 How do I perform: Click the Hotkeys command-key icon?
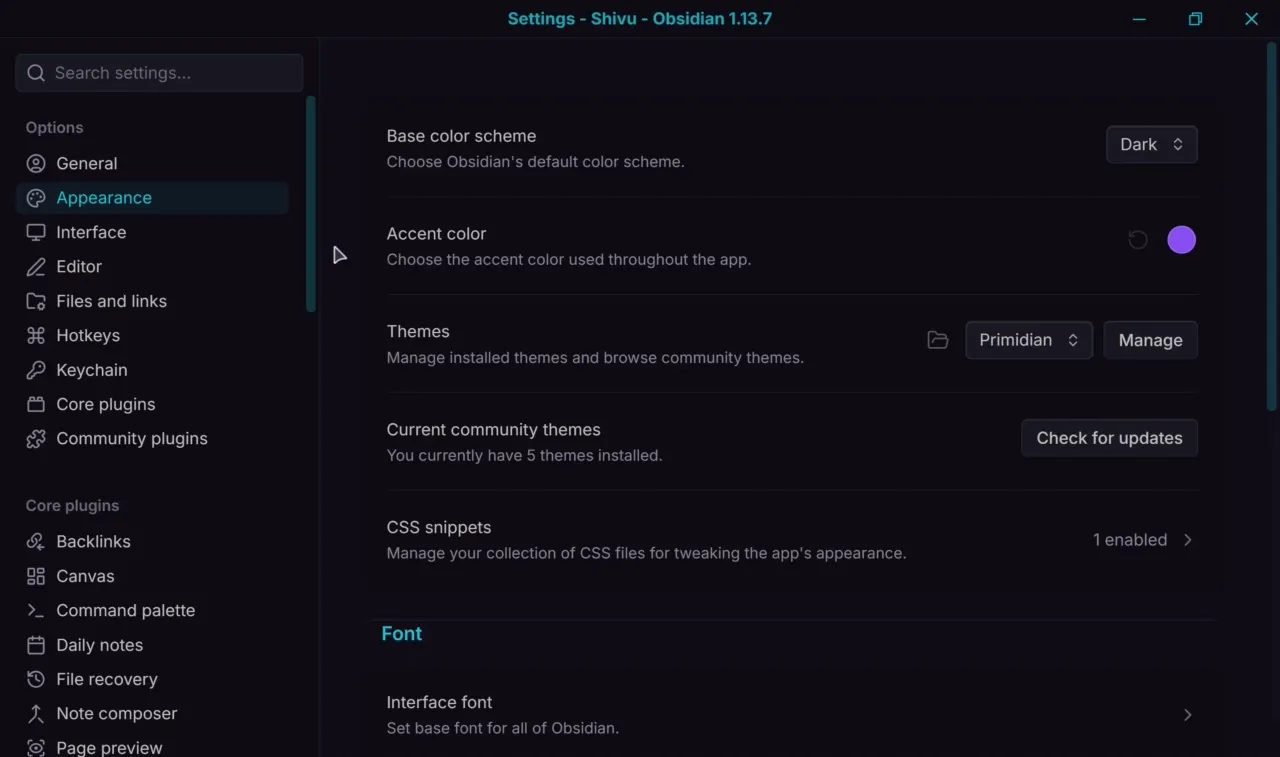click(36, 336)
